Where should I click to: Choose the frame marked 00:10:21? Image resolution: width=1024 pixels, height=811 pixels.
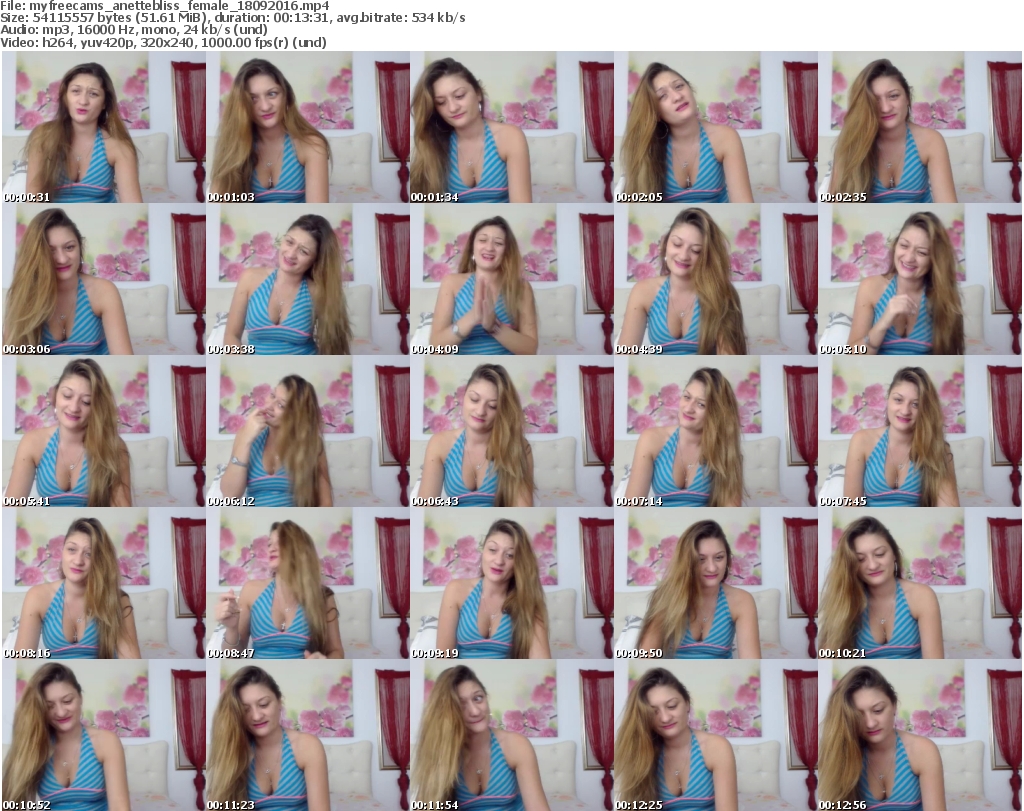(x=920, y=583)
